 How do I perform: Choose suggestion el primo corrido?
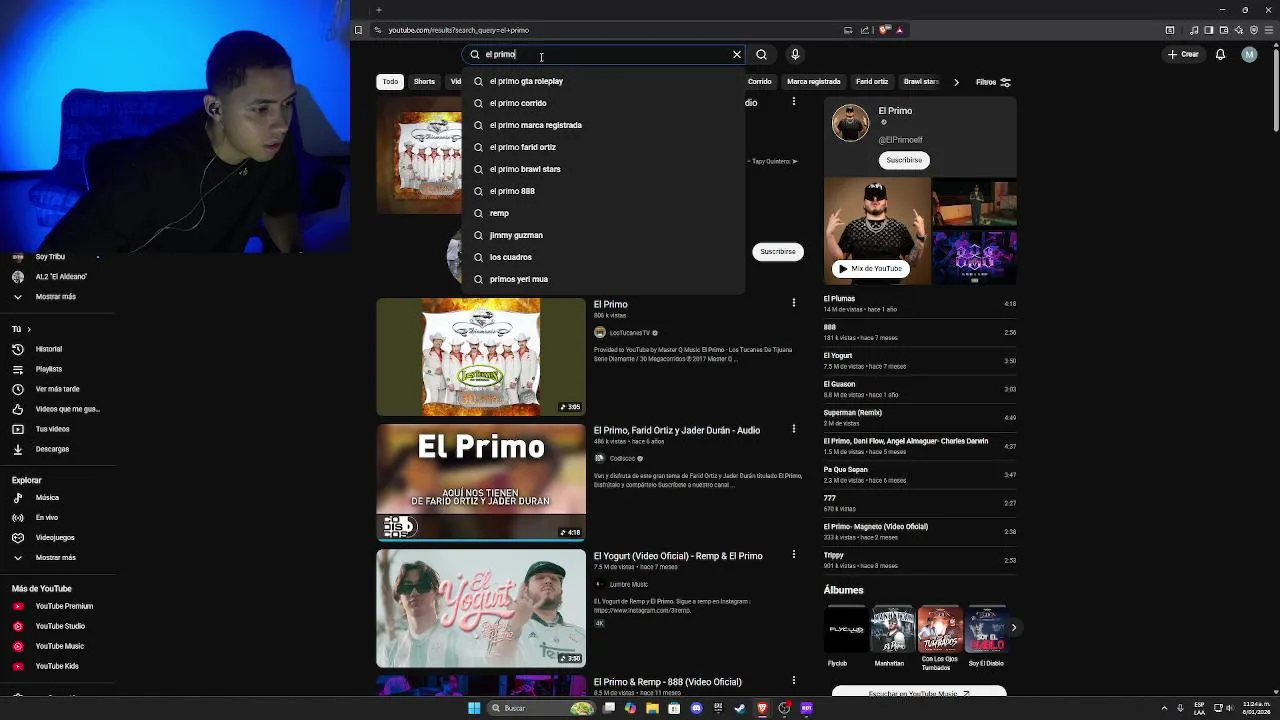[603, 103]
